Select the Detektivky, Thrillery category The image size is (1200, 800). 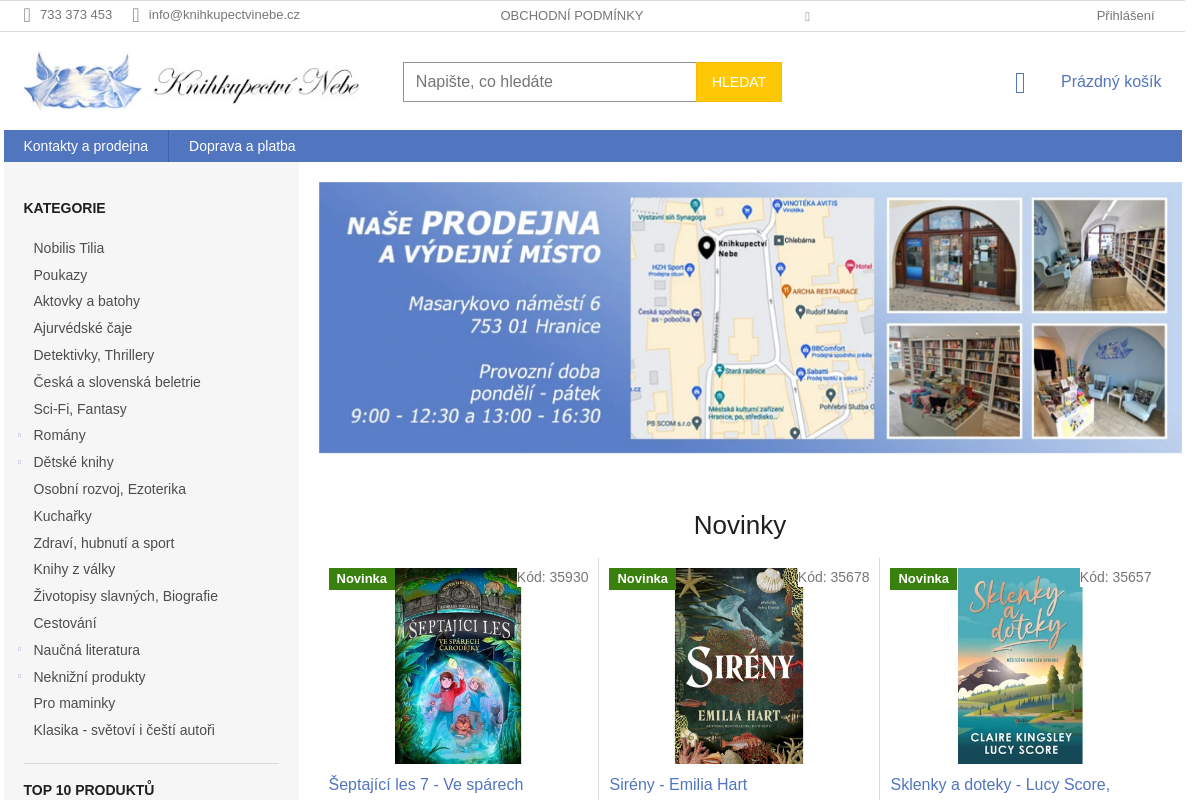tap(94, 355)
